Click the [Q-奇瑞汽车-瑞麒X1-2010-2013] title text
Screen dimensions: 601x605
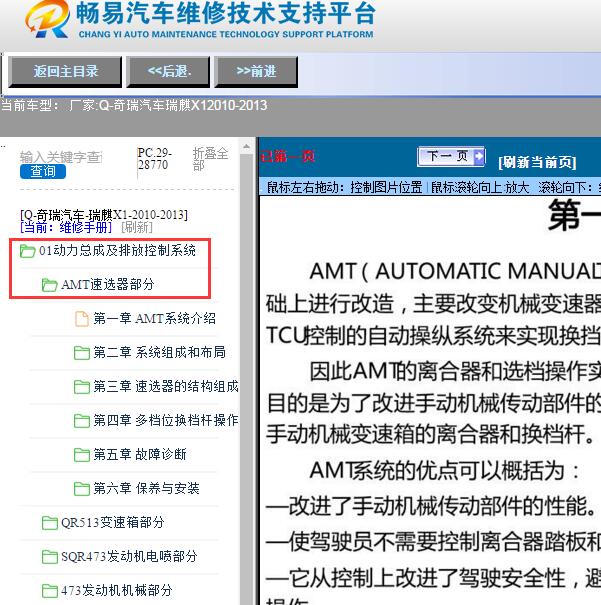[x=104, y=215]
